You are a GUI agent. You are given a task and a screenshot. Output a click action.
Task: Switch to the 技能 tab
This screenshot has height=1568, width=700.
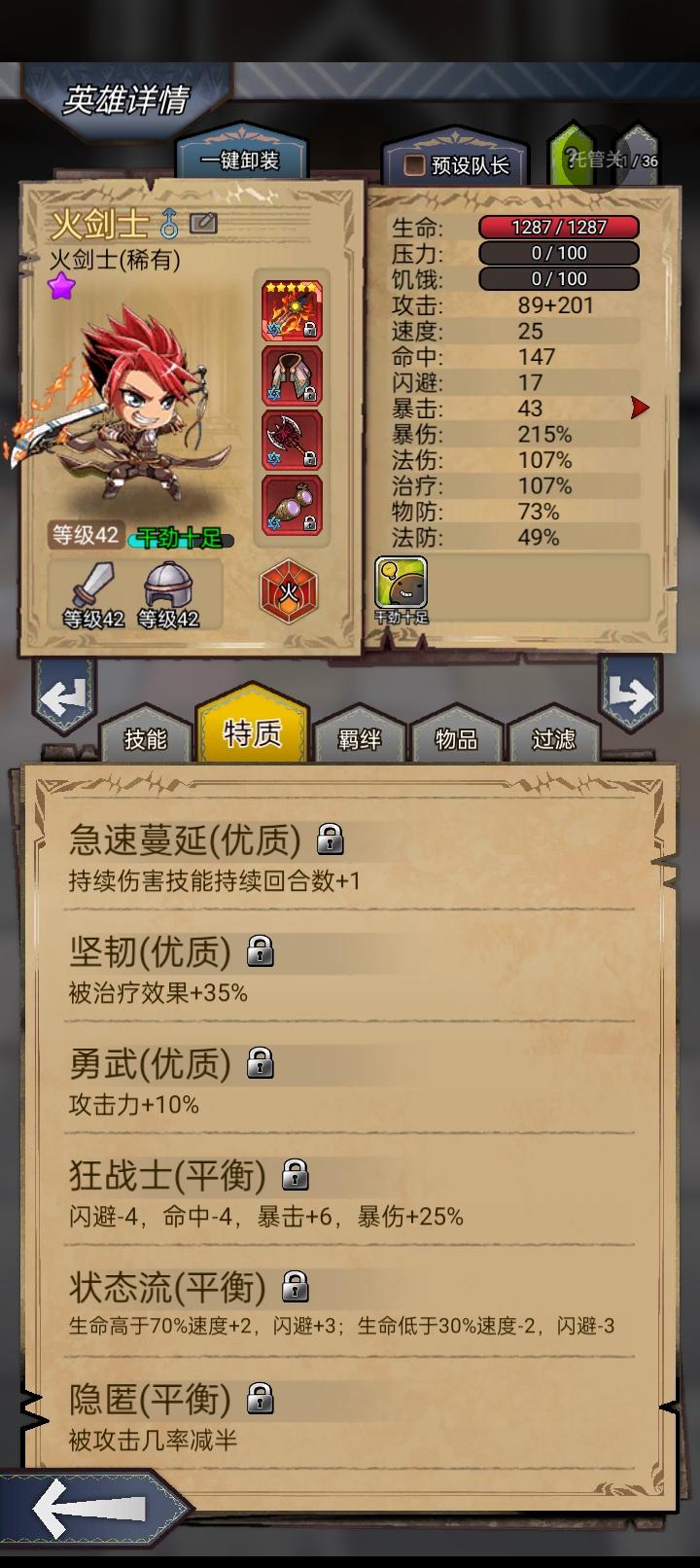pos(146,738)
